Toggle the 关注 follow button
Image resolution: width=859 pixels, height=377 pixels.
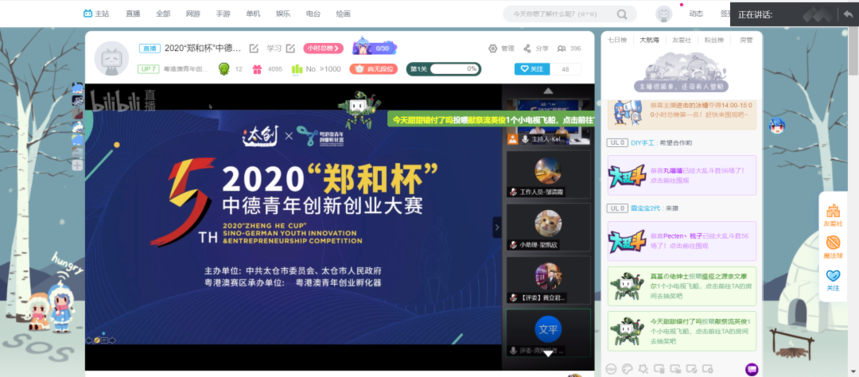click(x=531, y=69)
